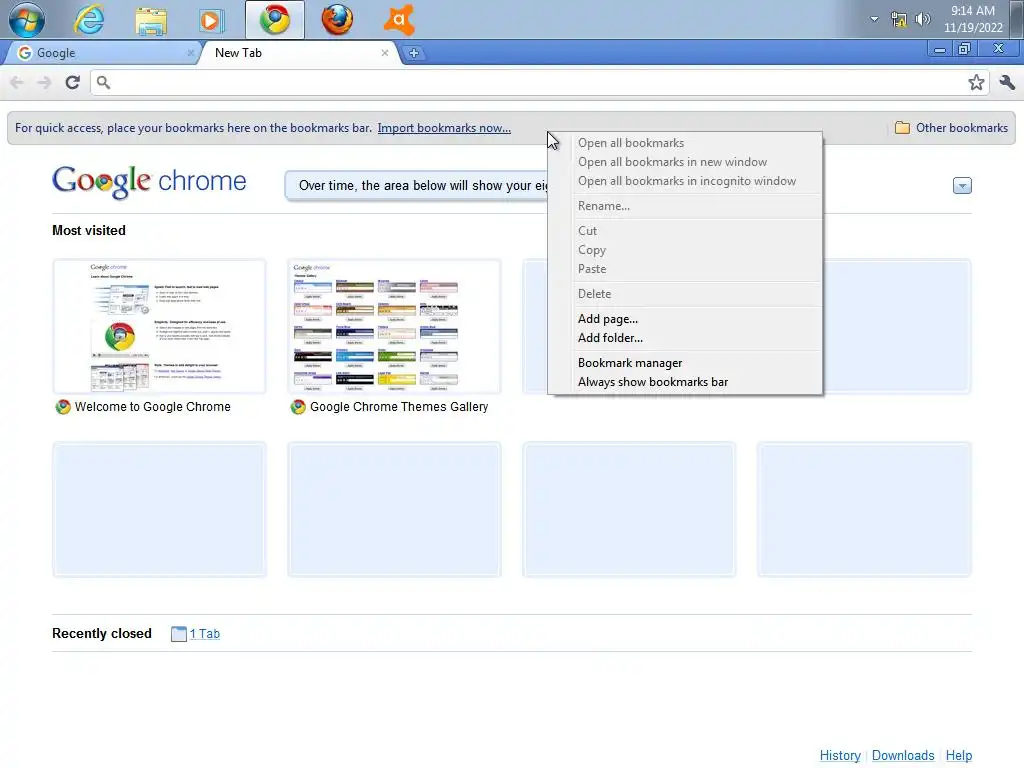Click Google Chrome Themes Gallery title link

pyautogui.click(x=399, y=407)
